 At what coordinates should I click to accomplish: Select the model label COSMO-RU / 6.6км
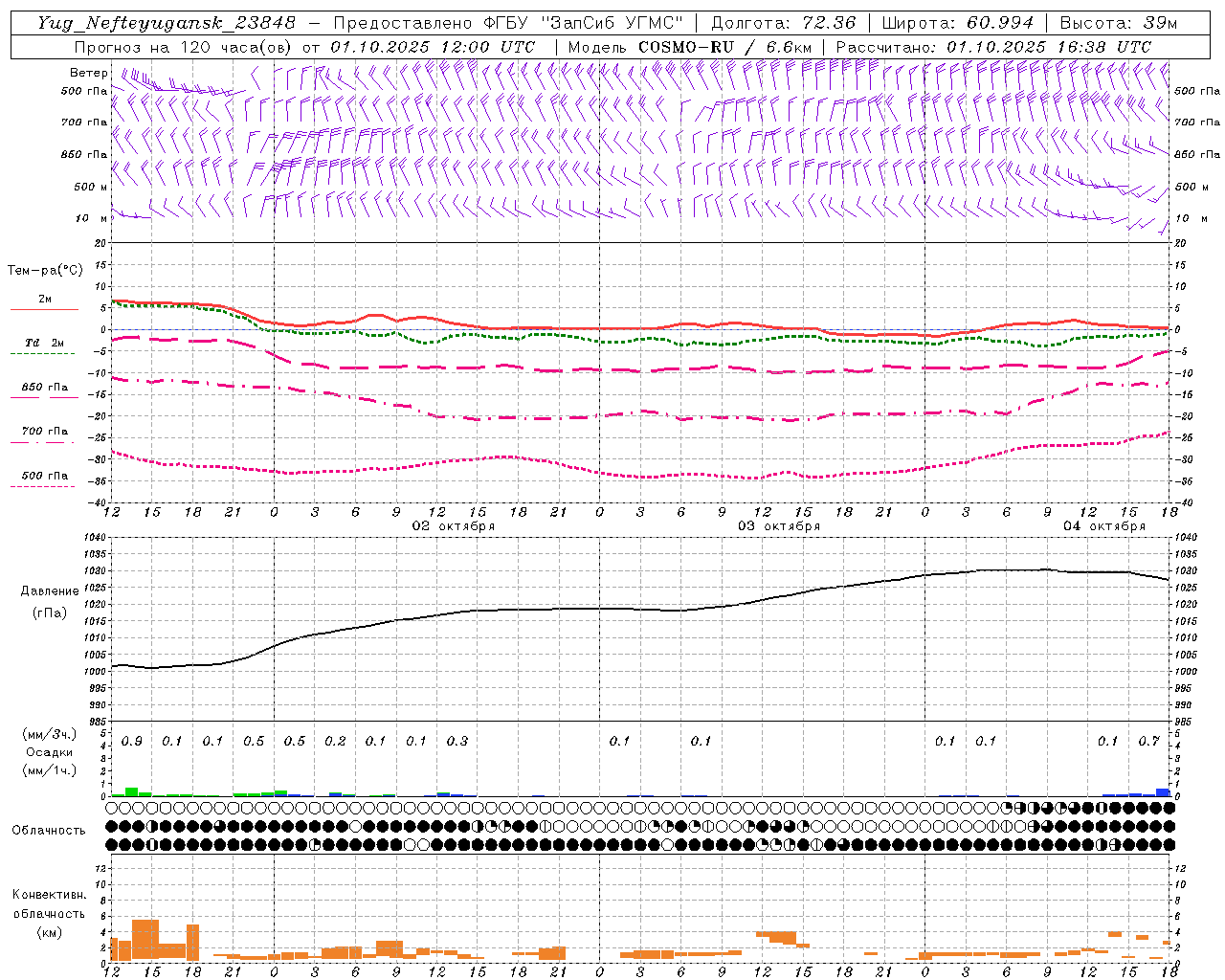(x=725, y=47)
